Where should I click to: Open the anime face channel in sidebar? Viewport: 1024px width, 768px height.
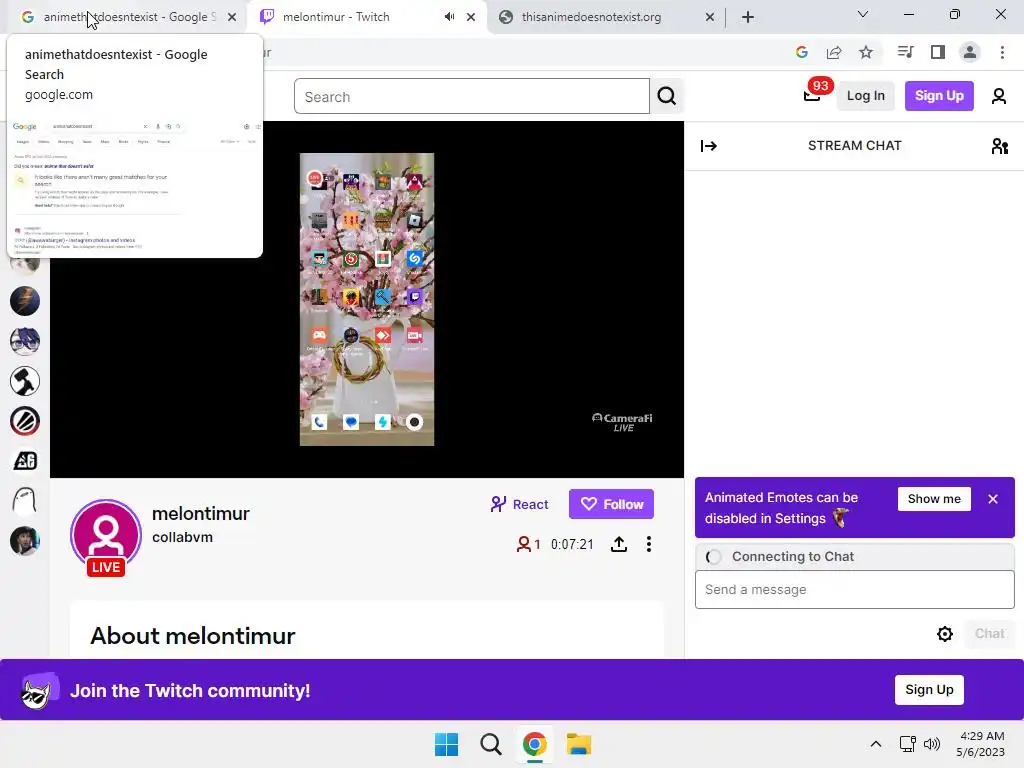pos(25,341)
